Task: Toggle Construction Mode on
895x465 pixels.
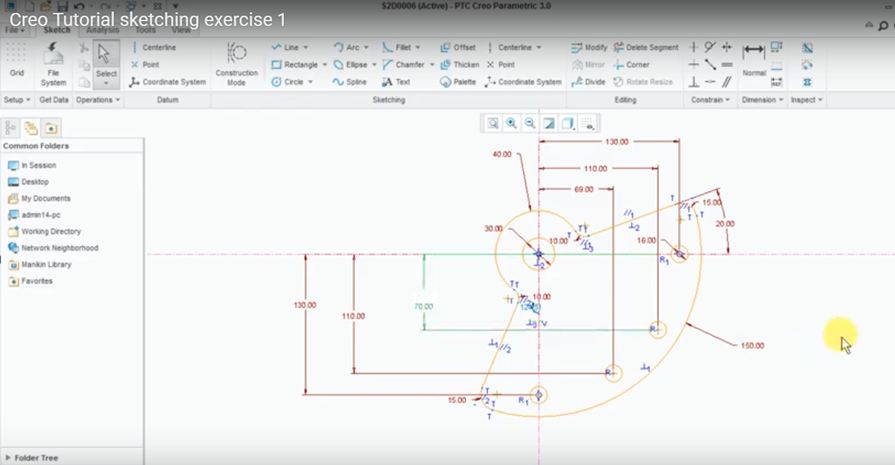Action: click(x=236, y=64)
